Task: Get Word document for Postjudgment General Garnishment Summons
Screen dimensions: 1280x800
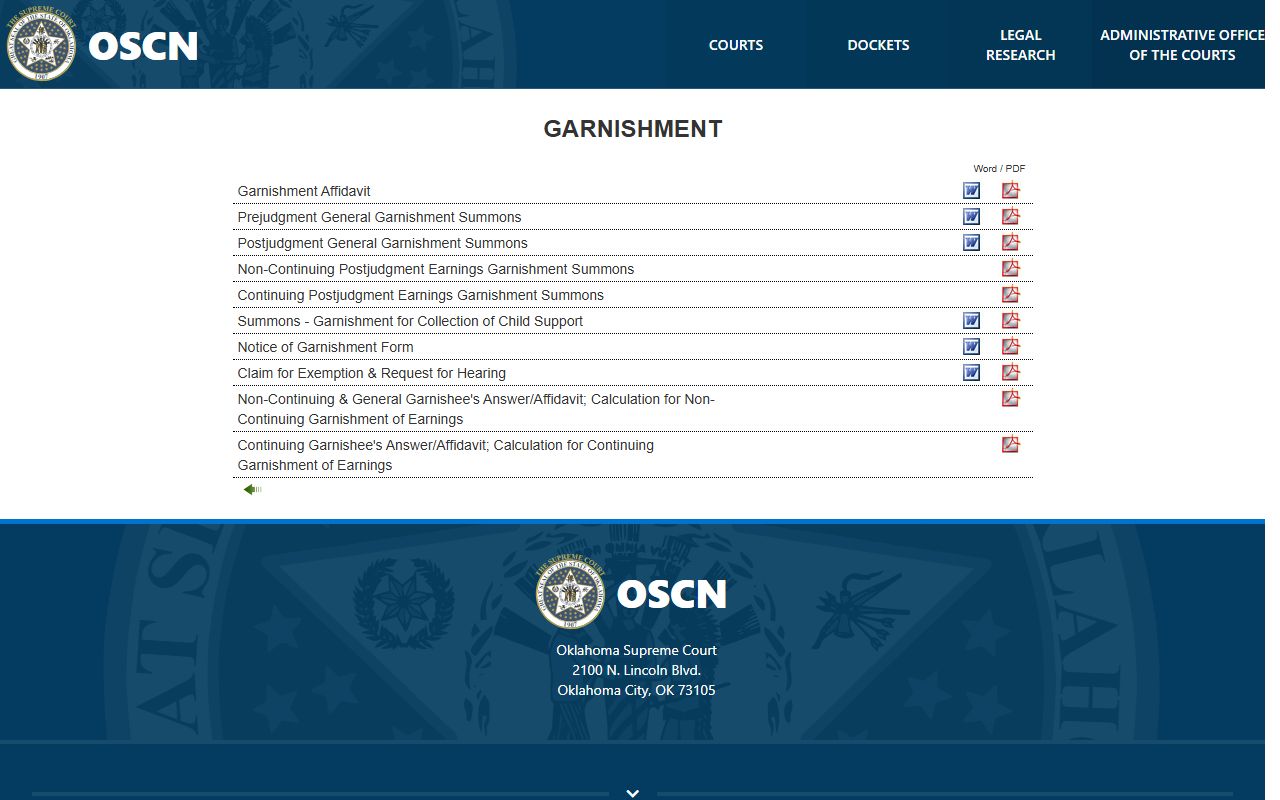Action: (971, 243)
